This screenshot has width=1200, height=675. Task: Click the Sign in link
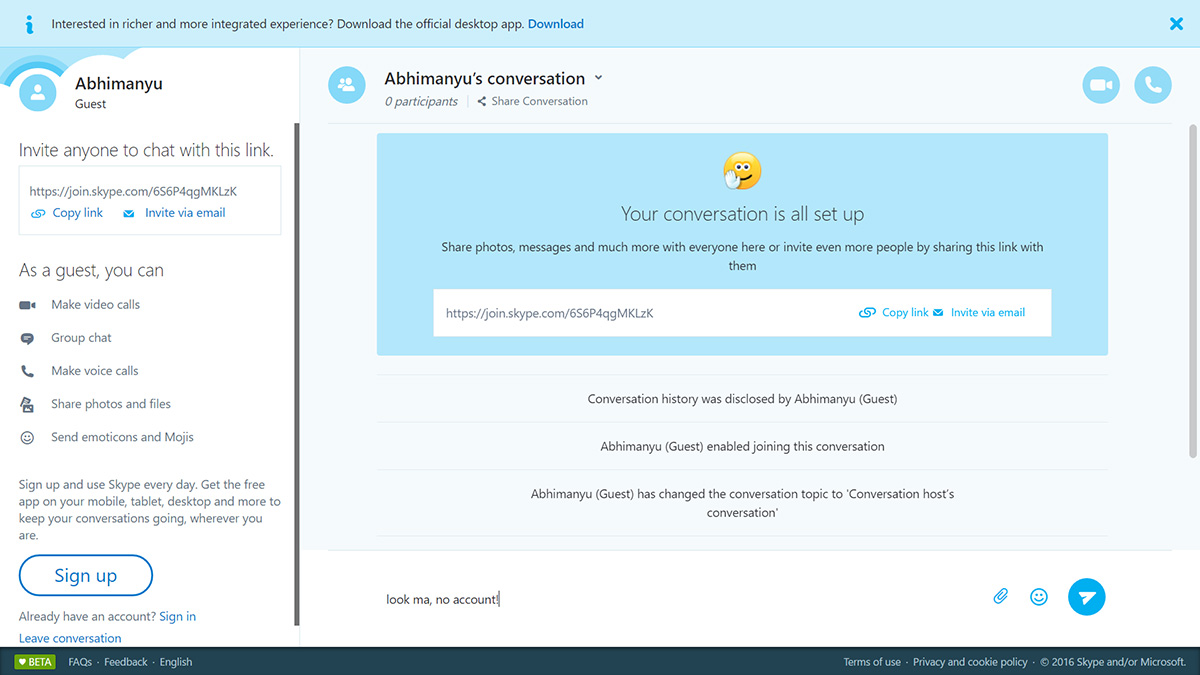click(177, 616)
